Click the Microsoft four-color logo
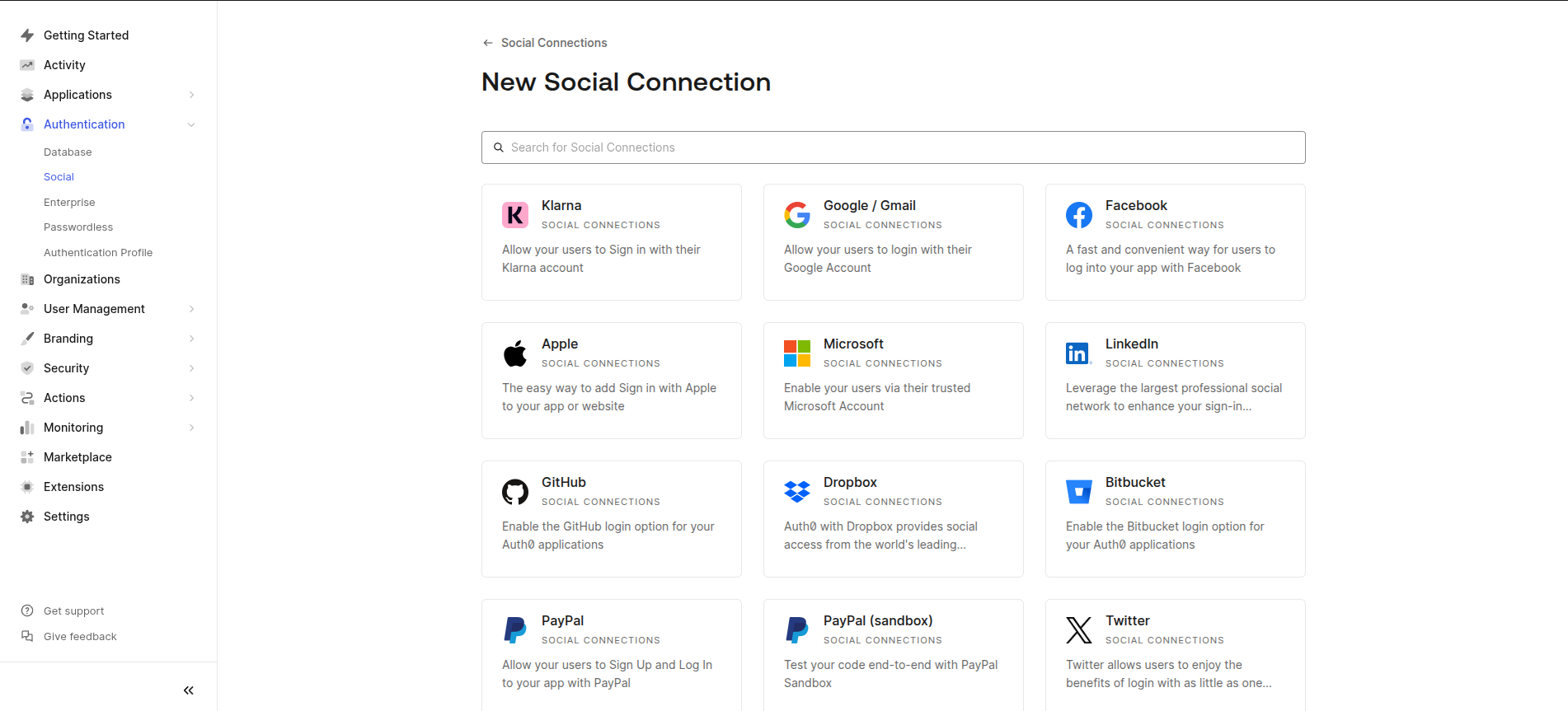Screen dimensions: 1568x711 pos(797,353)
